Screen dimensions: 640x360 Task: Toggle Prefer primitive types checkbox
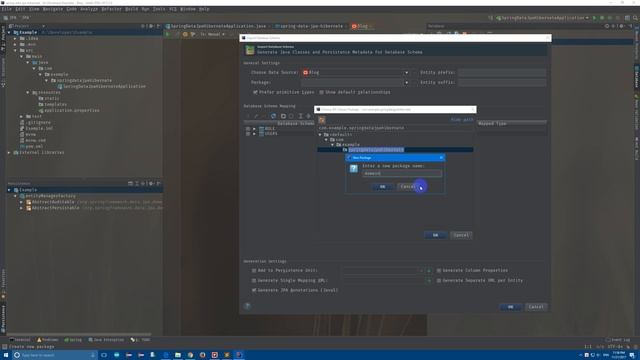click(x=255, y=92)
